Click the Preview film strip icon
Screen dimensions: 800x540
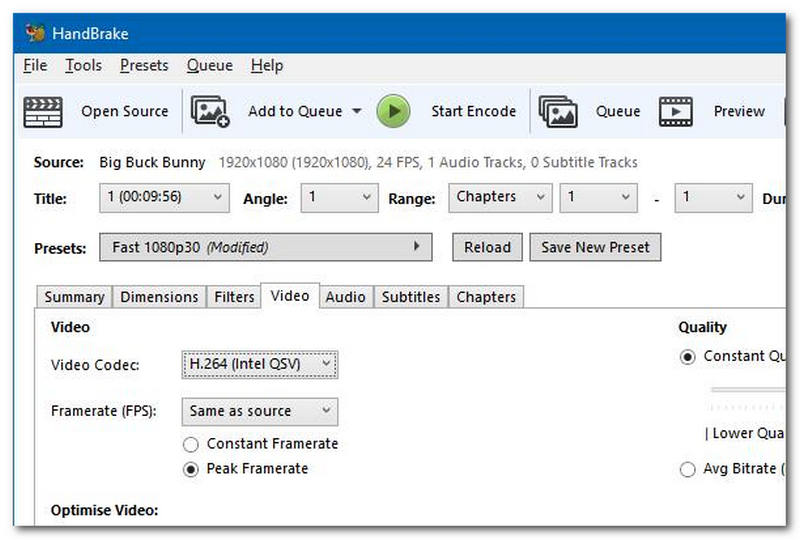click(x=676, y=111)
